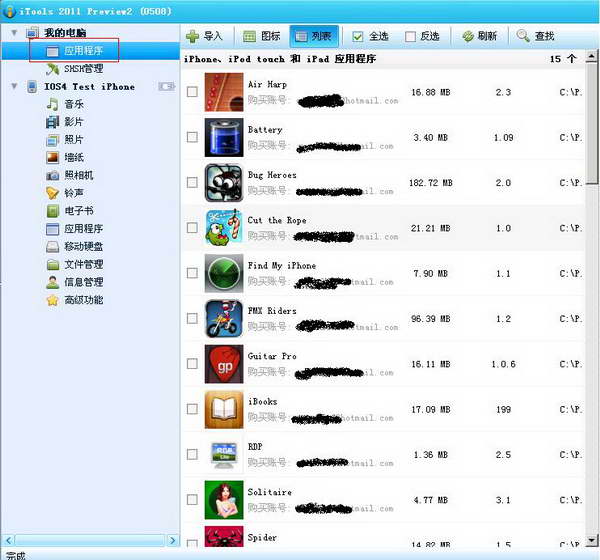
Task: Click the 导入 import button
Action: point(204,36)
